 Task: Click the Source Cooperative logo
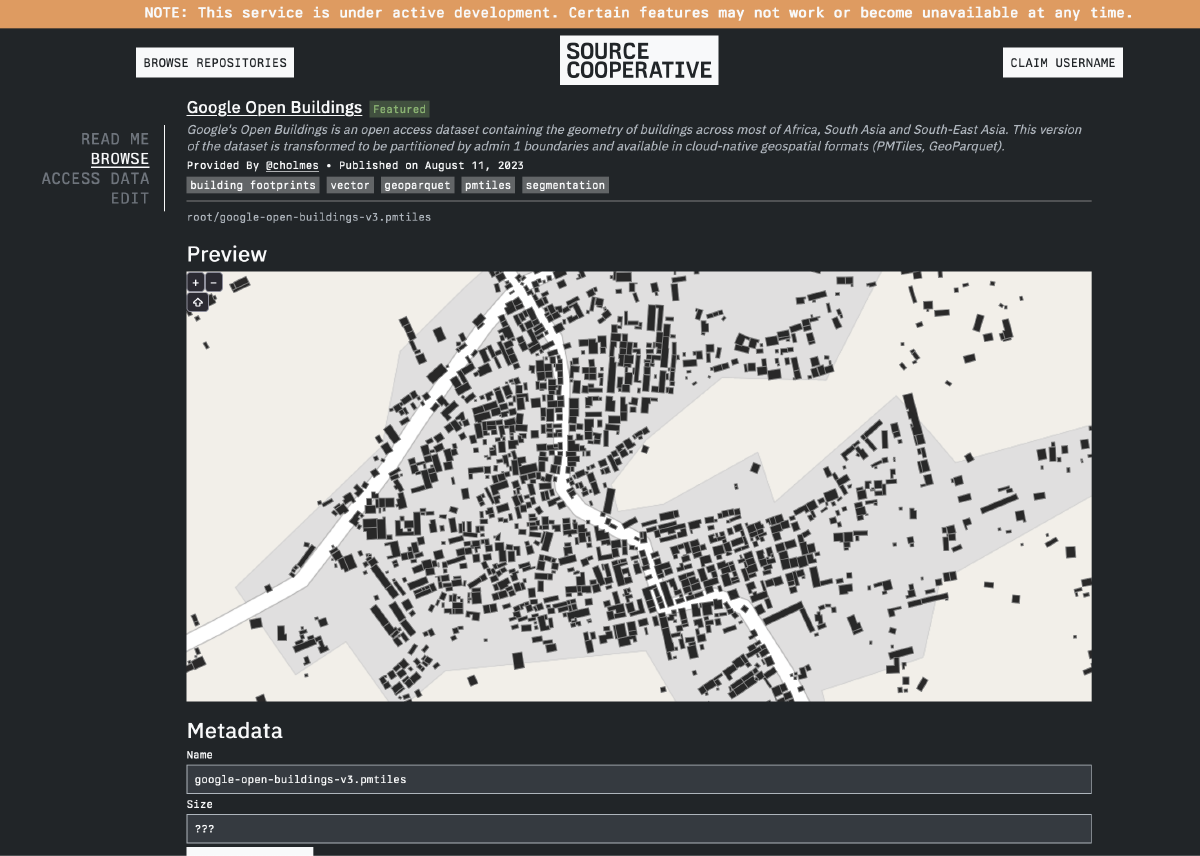pyautogui.click(x=638, y=59)
